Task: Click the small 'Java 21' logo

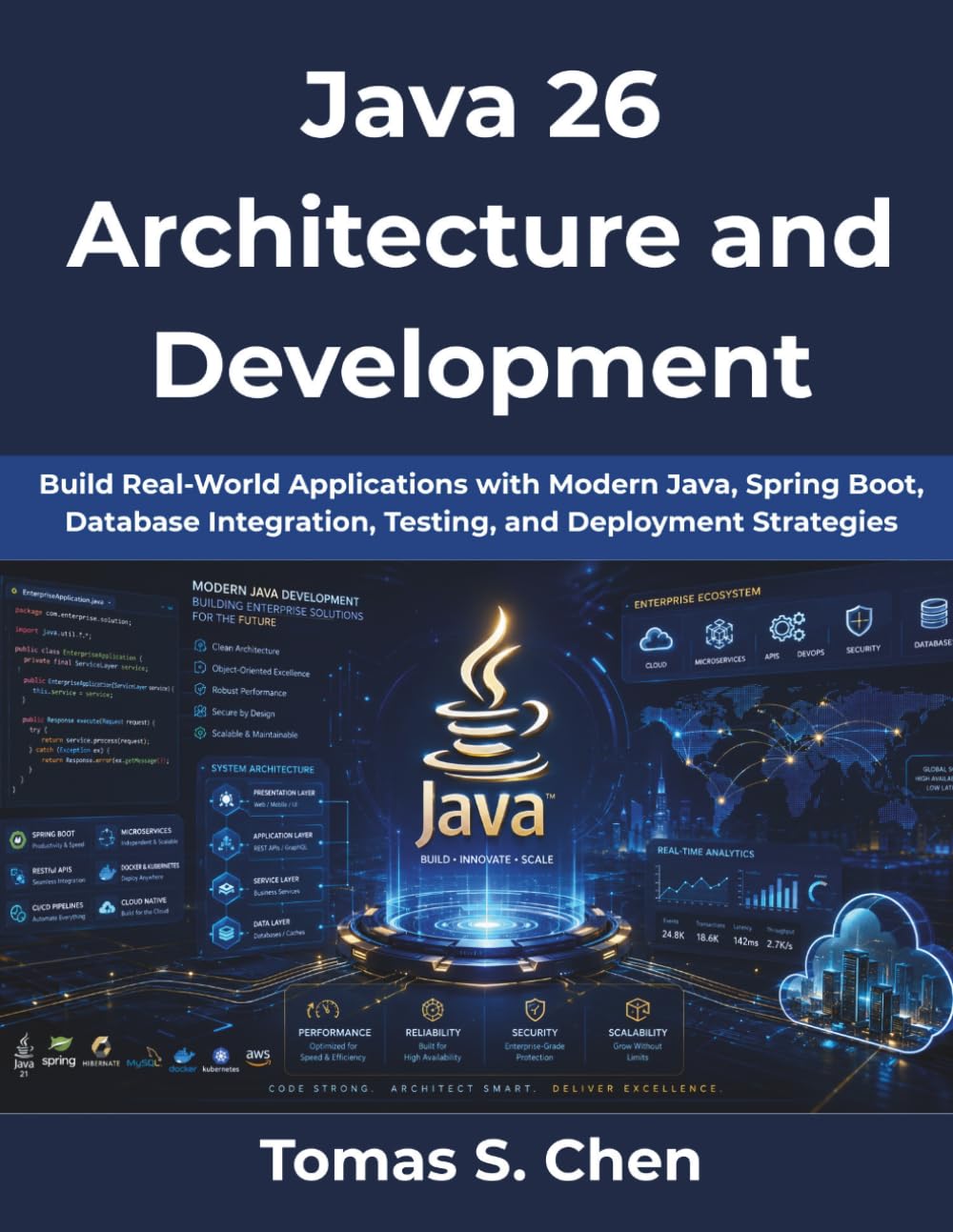Action: 24,1055
